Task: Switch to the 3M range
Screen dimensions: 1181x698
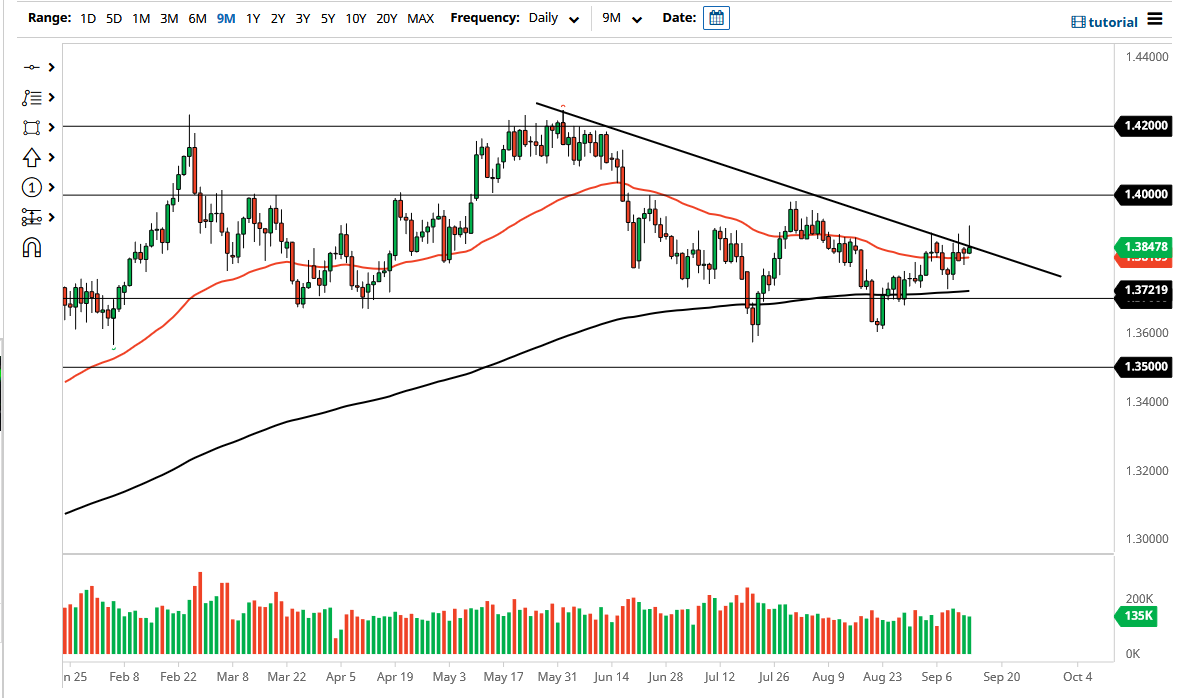Action: (167, 18)
